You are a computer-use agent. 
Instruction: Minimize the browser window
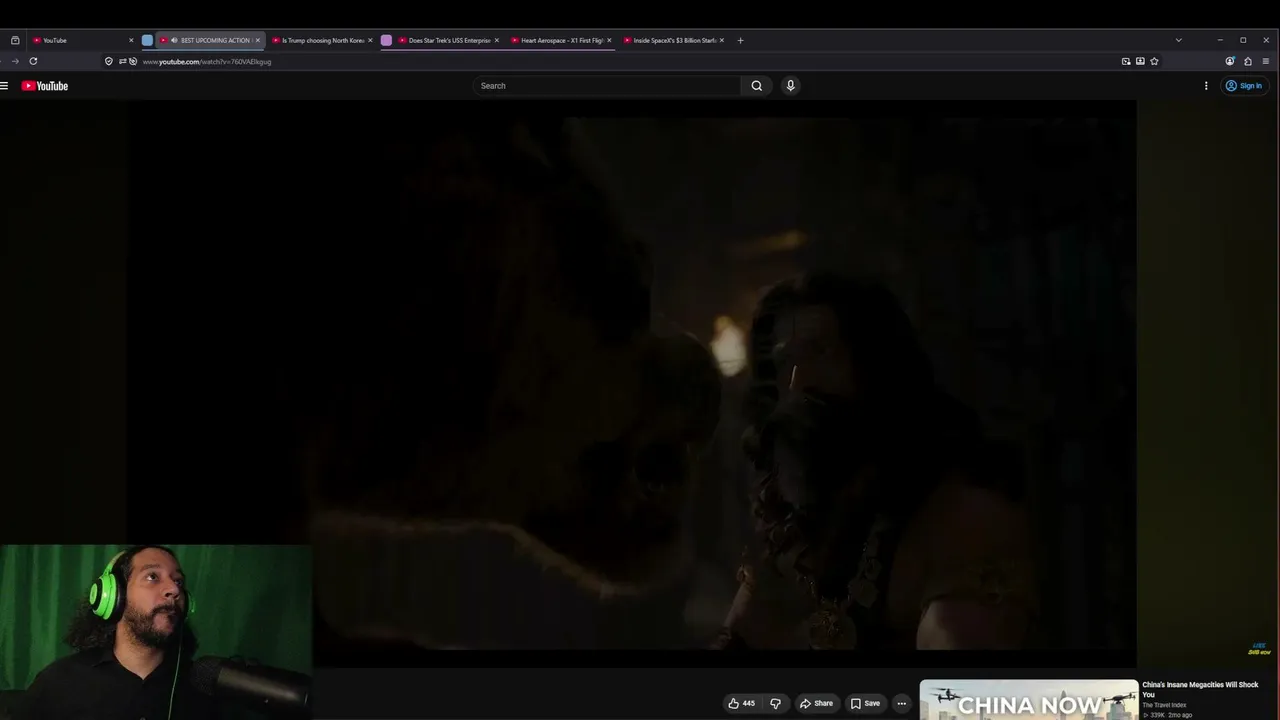[1220, 40]
